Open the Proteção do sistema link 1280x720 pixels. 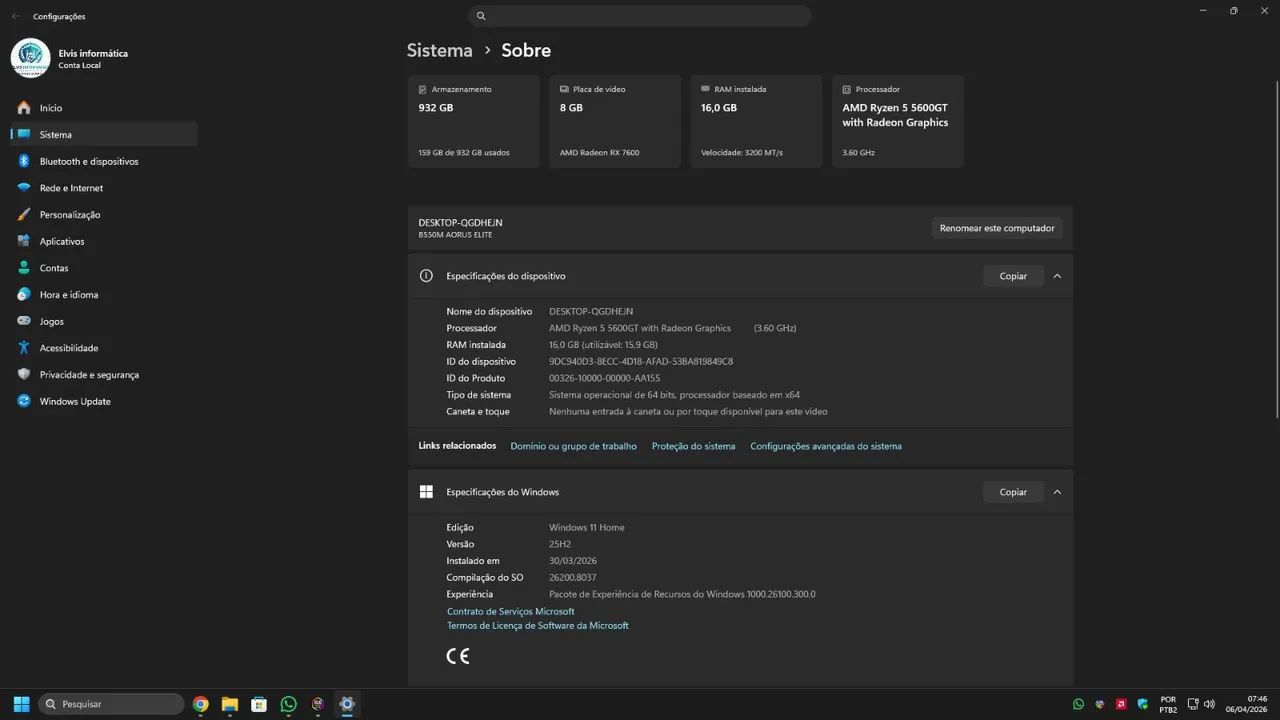tap(693, 446)
